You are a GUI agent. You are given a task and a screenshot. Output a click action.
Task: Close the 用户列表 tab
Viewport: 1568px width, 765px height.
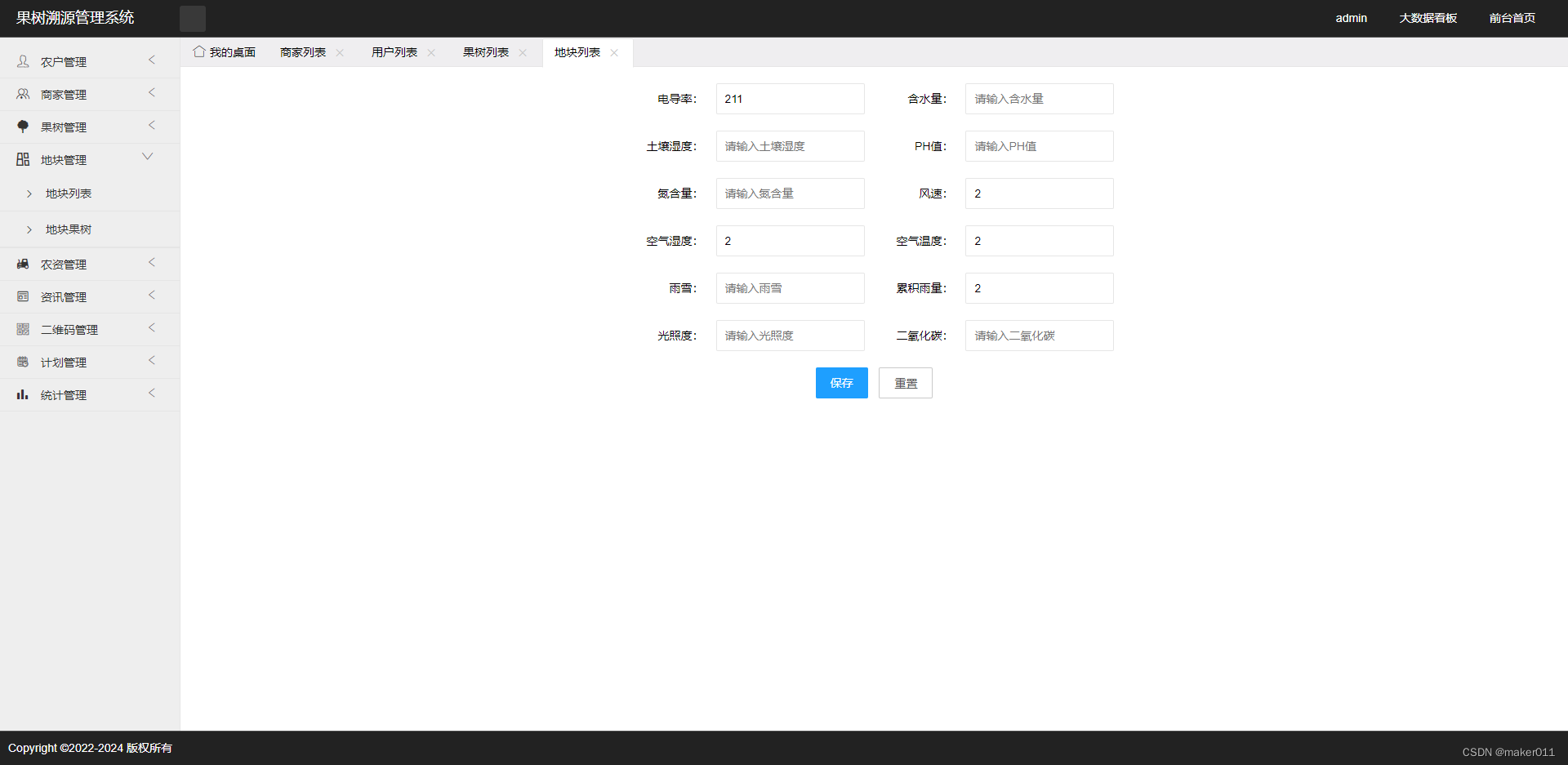(x=431, y=52)
